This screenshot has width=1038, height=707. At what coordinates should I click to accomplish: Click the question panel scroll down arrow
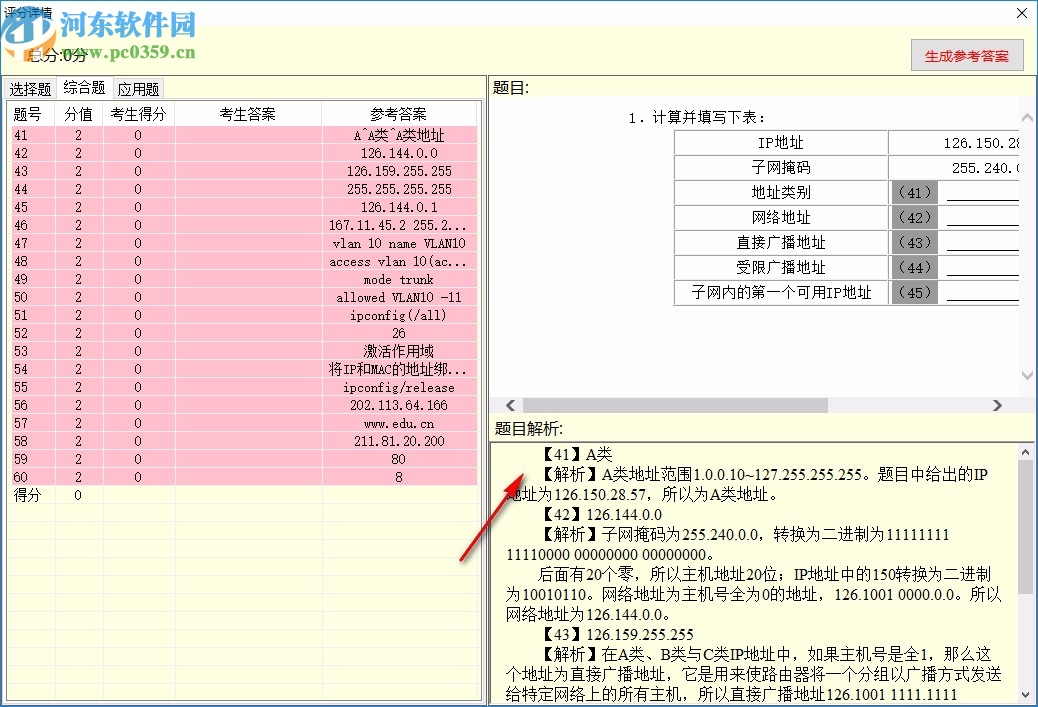pyautogui.click(x=1027, y=375)
